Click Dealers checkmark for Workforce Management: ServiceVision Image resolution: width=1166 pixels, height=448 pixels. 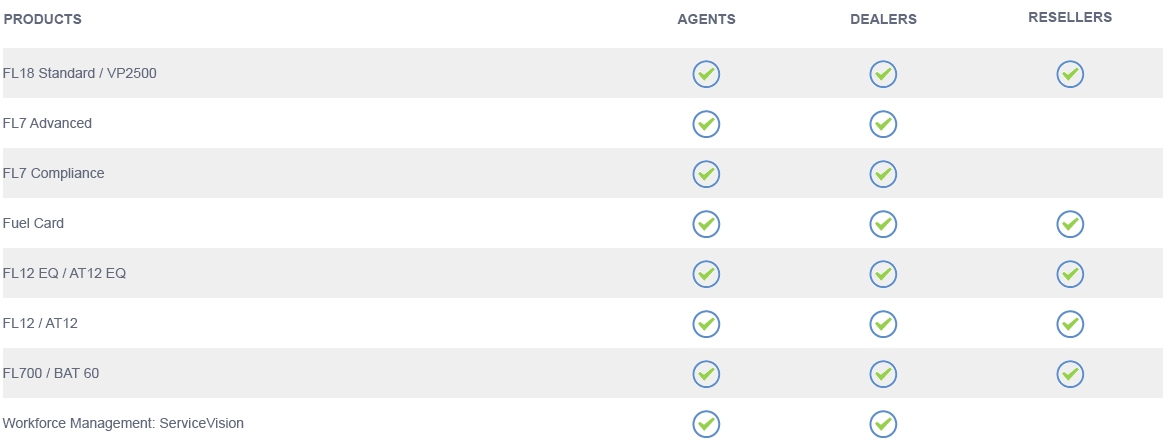pos(883,424)
